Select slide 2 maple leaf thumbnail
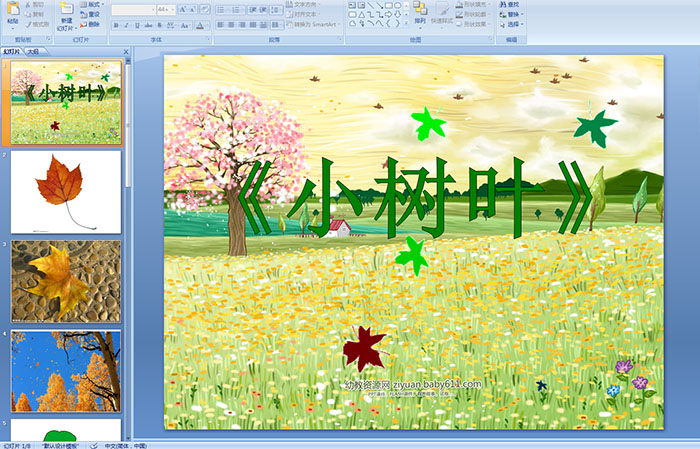Viewport: 700px width, 449px height. coord(66,192)
